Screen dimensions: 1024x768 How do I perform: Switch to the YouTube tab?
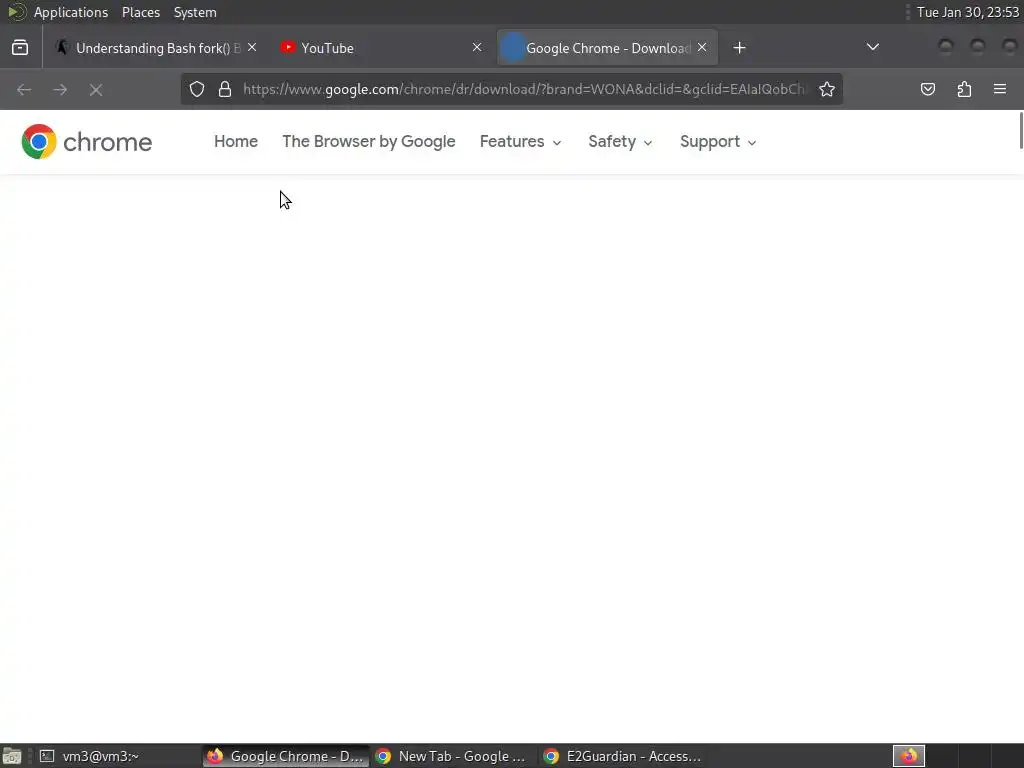[x=382, y=48]
